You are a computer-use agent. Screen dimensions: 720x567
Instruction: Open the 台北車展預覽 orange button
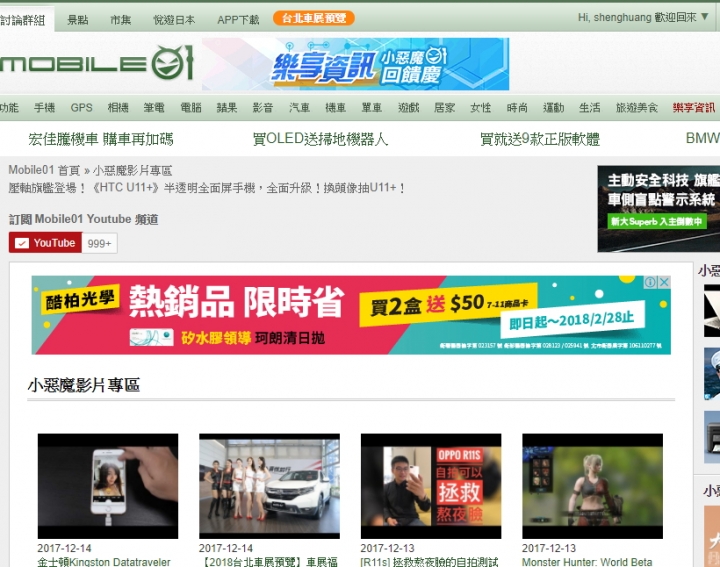tap(314, 18)
